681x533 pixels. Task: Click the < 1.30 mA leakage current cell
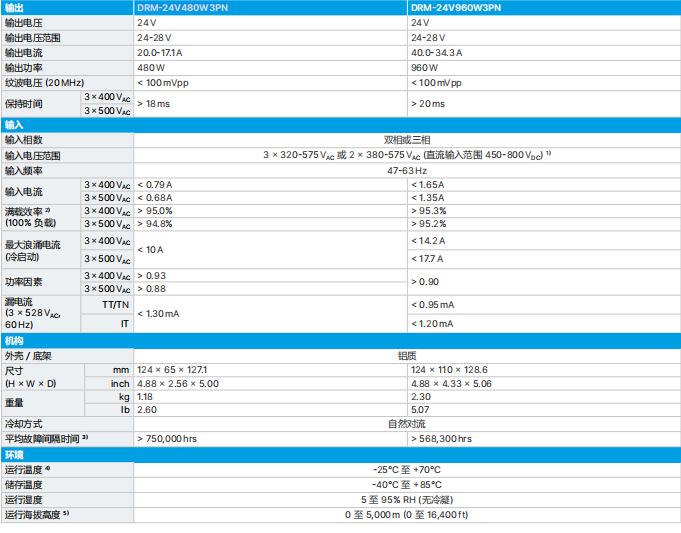(158, 313)
